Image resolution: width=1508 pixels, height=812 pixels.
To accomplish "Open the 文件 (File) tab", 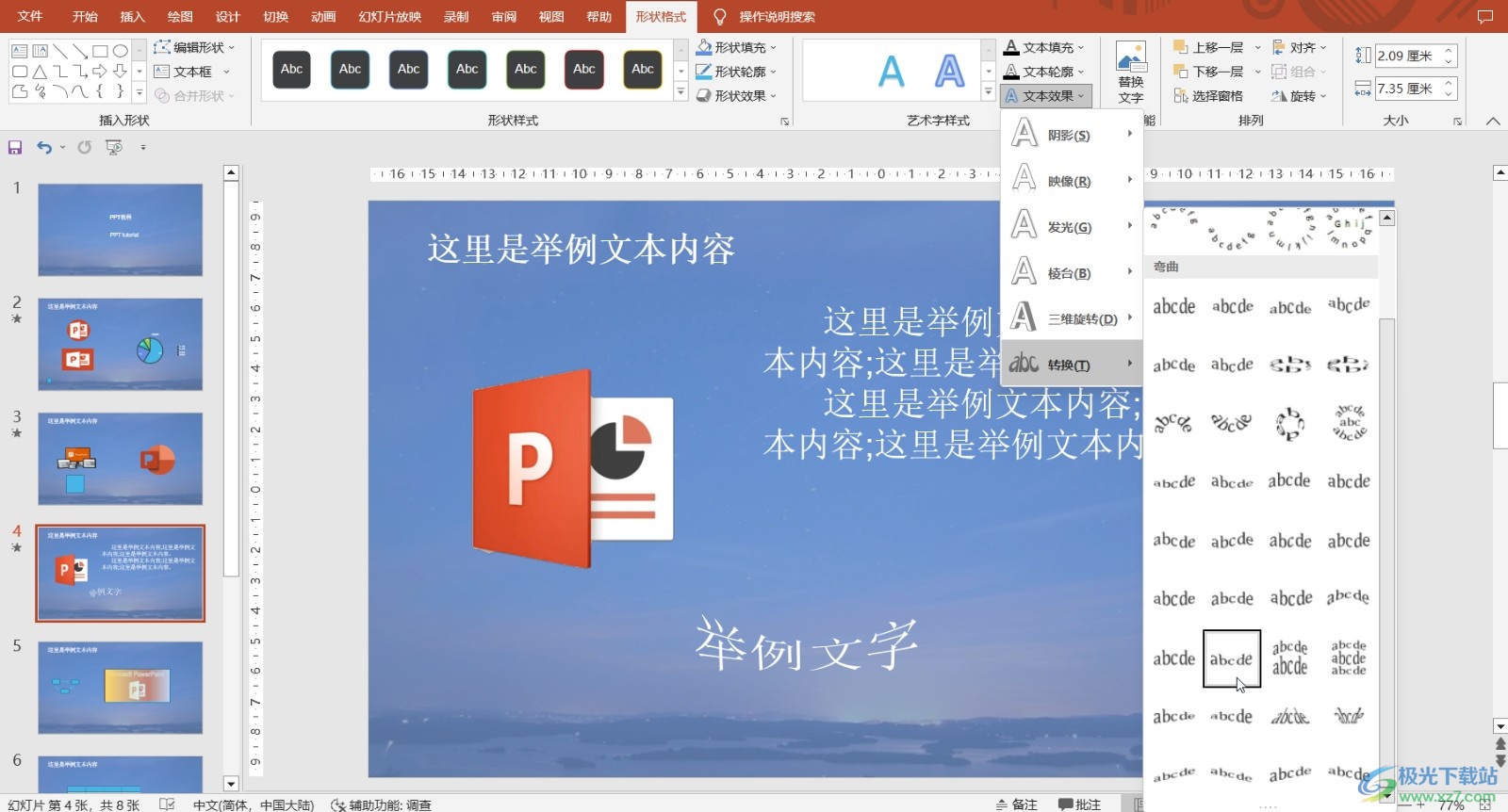I will coord(30,17).
